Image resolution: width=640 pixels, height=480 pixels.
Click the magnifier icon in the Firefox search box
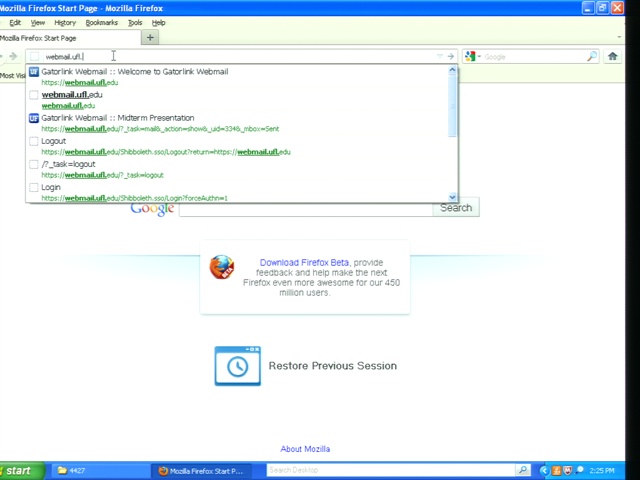592,56
